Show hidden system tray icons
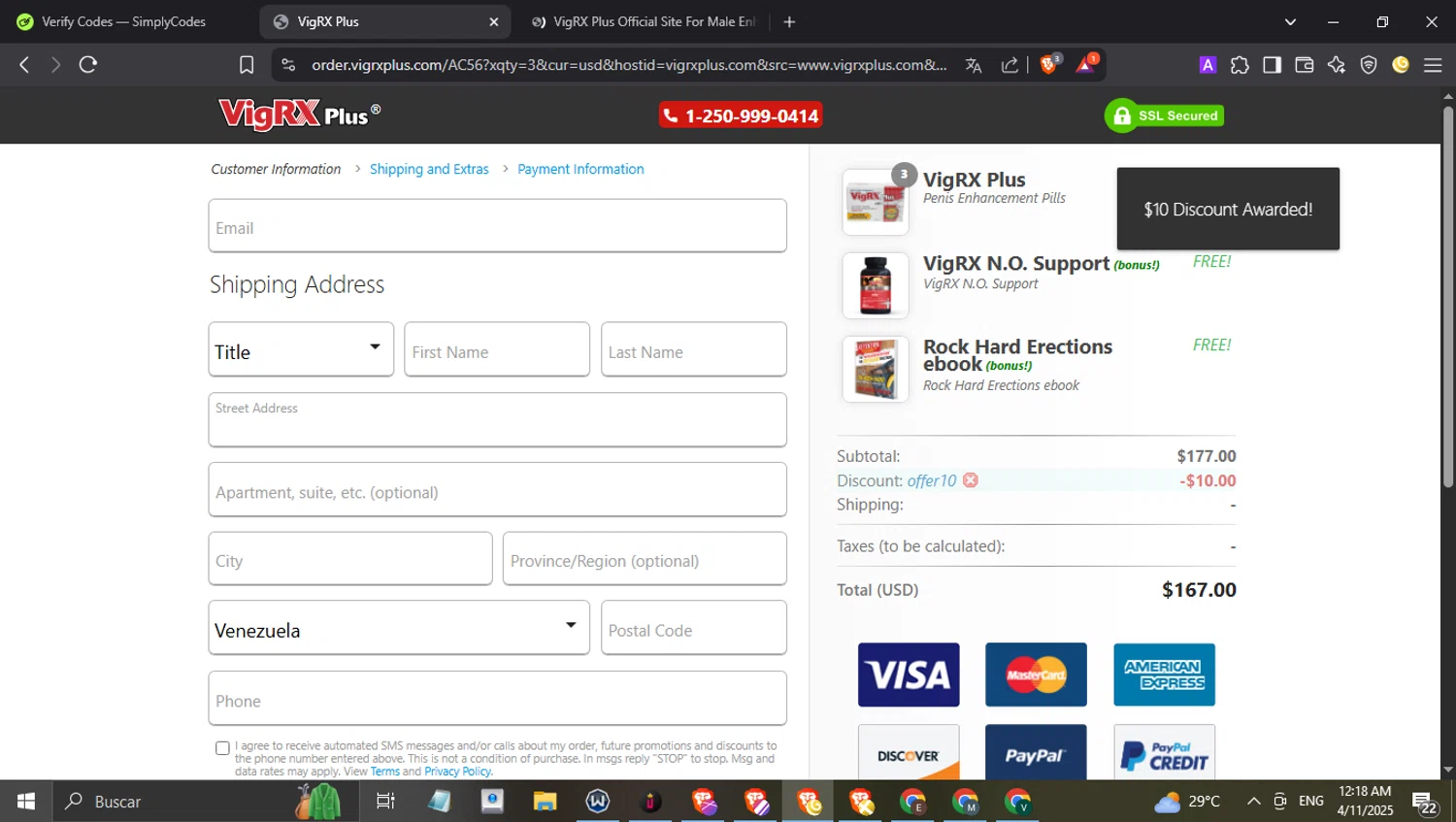This screenshot has height=822, width=1456. pyautogui.click(x=1253, y=802)
